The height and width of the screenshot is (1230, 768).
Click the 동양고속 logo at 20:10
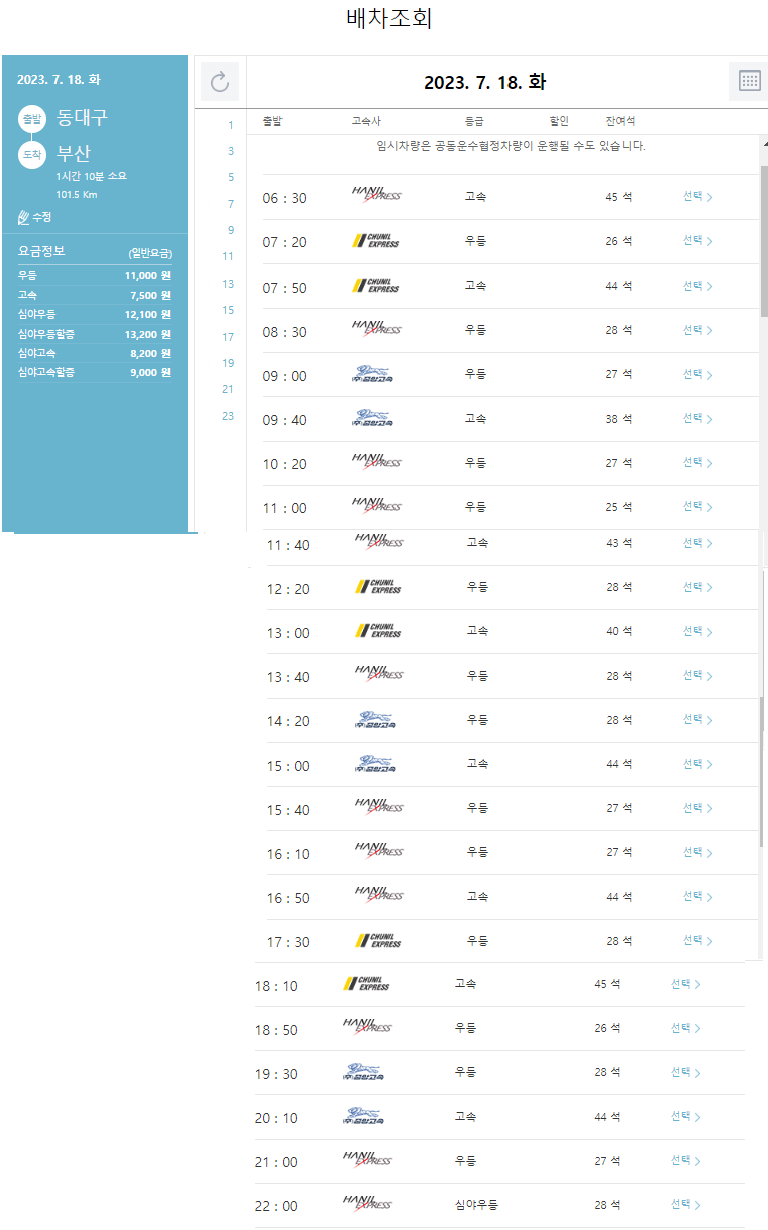click(361, 1116)
